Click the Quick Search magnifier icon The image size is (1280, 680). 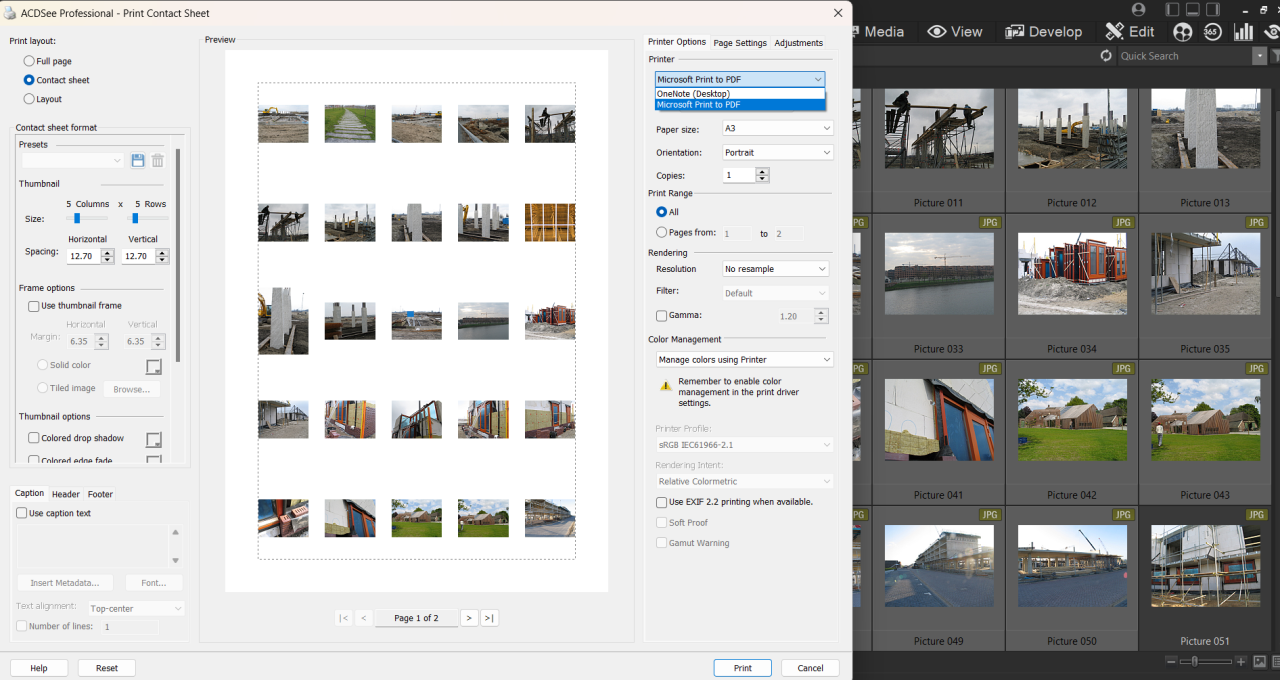[1106, 55]
